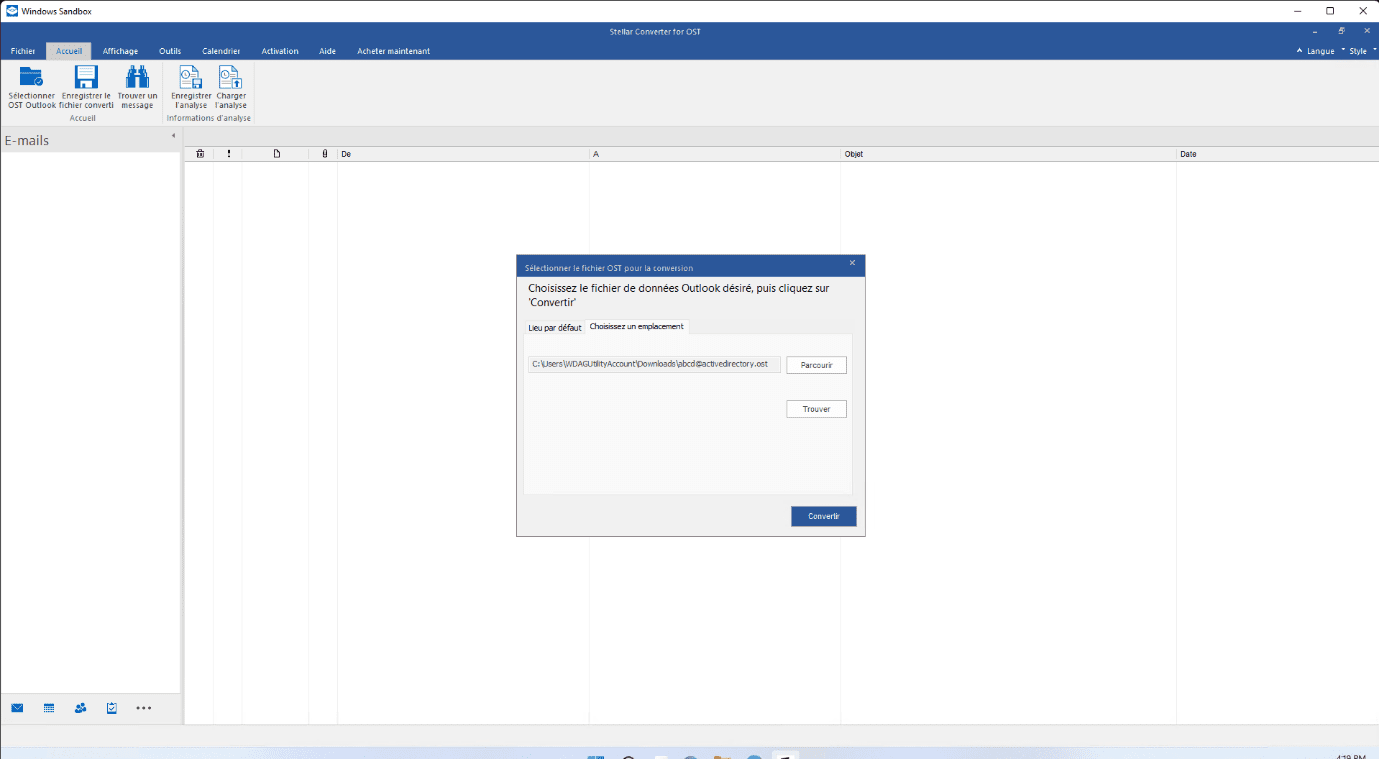Image resolution: width=1379 pixels, height=759 pixels.
Task: Open the Contacts view icon
Action: coord(79,707)
